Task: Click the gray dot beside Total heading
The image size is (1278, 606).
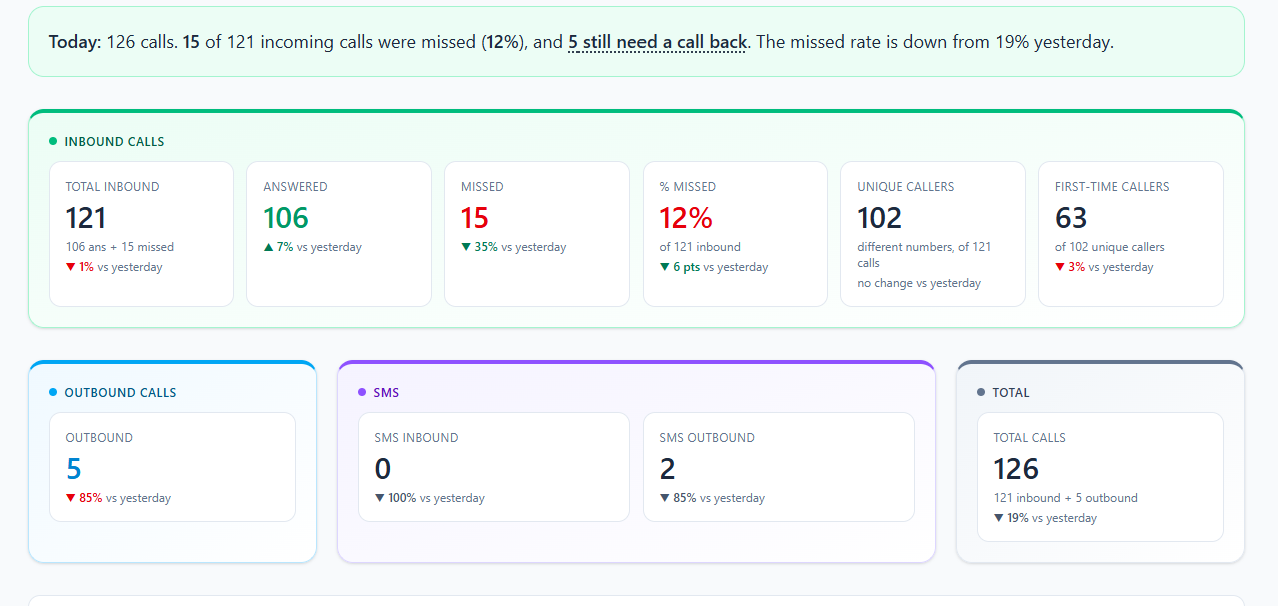Action: click(981, 392)
